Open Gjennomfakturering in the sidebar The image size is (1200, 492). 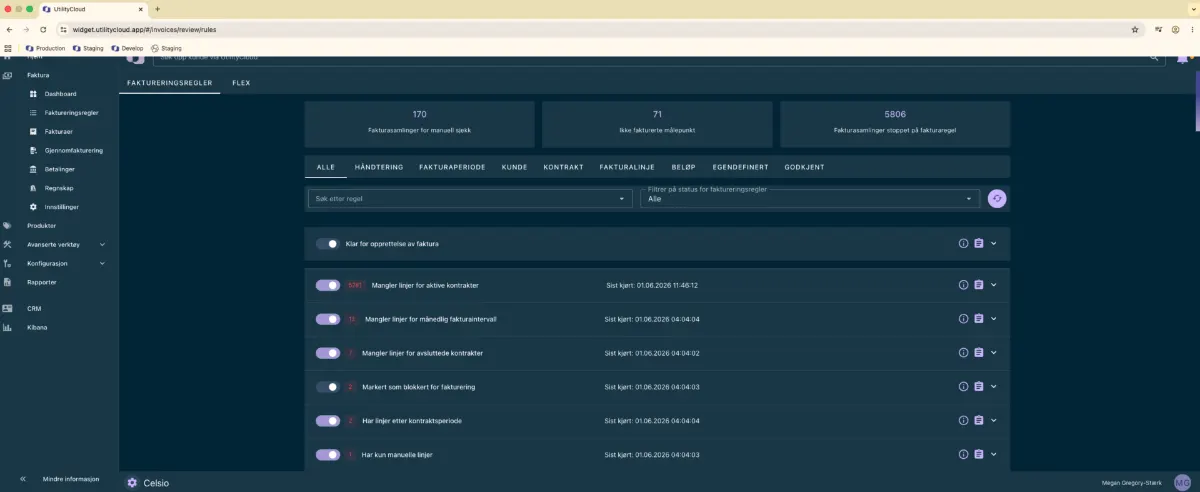tap(74, 150)
